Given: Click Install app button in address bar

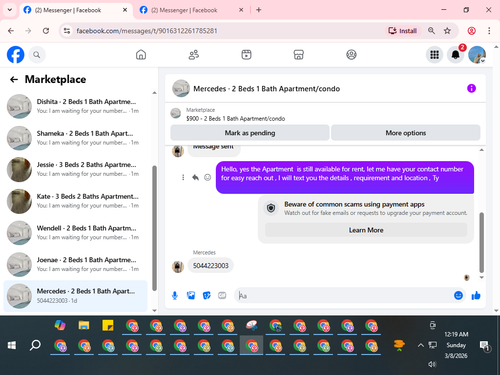Looking at the screenshot, I should [403, 31].
